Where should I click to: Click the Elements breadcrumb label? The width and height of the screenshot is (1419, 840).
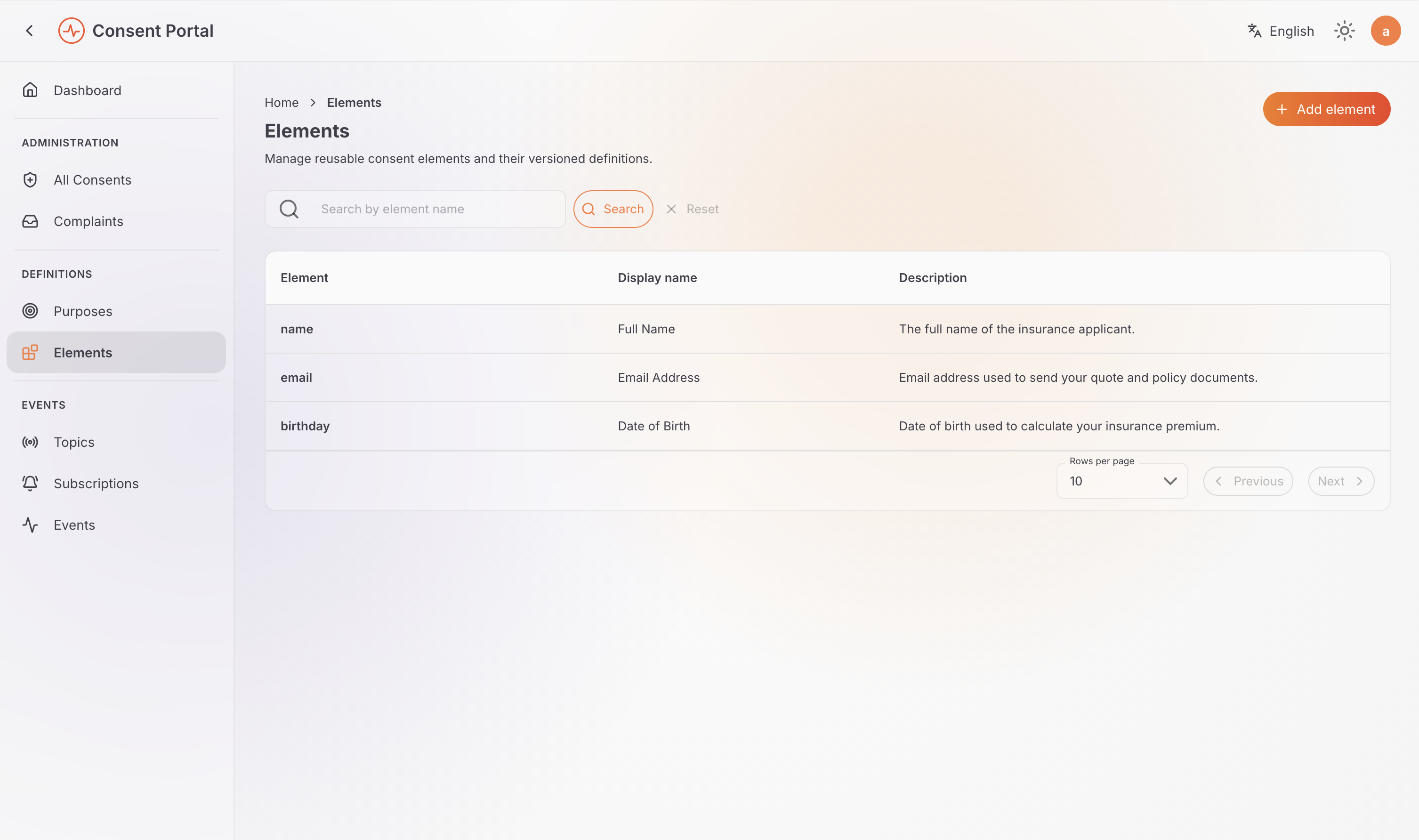[x=354, y=103]
